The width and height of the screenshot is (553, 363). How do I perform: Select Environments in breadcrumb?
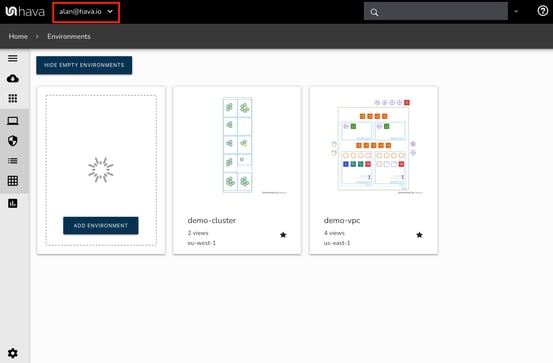click(69, 36)
